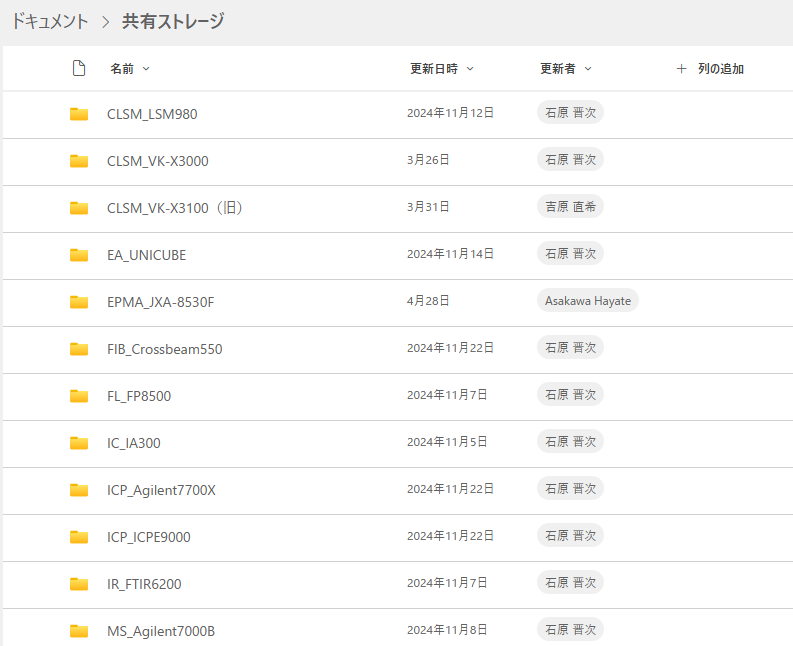Click the 4月28日 date cell
This screenshot has width=793, height=646.
pos(428,301)
